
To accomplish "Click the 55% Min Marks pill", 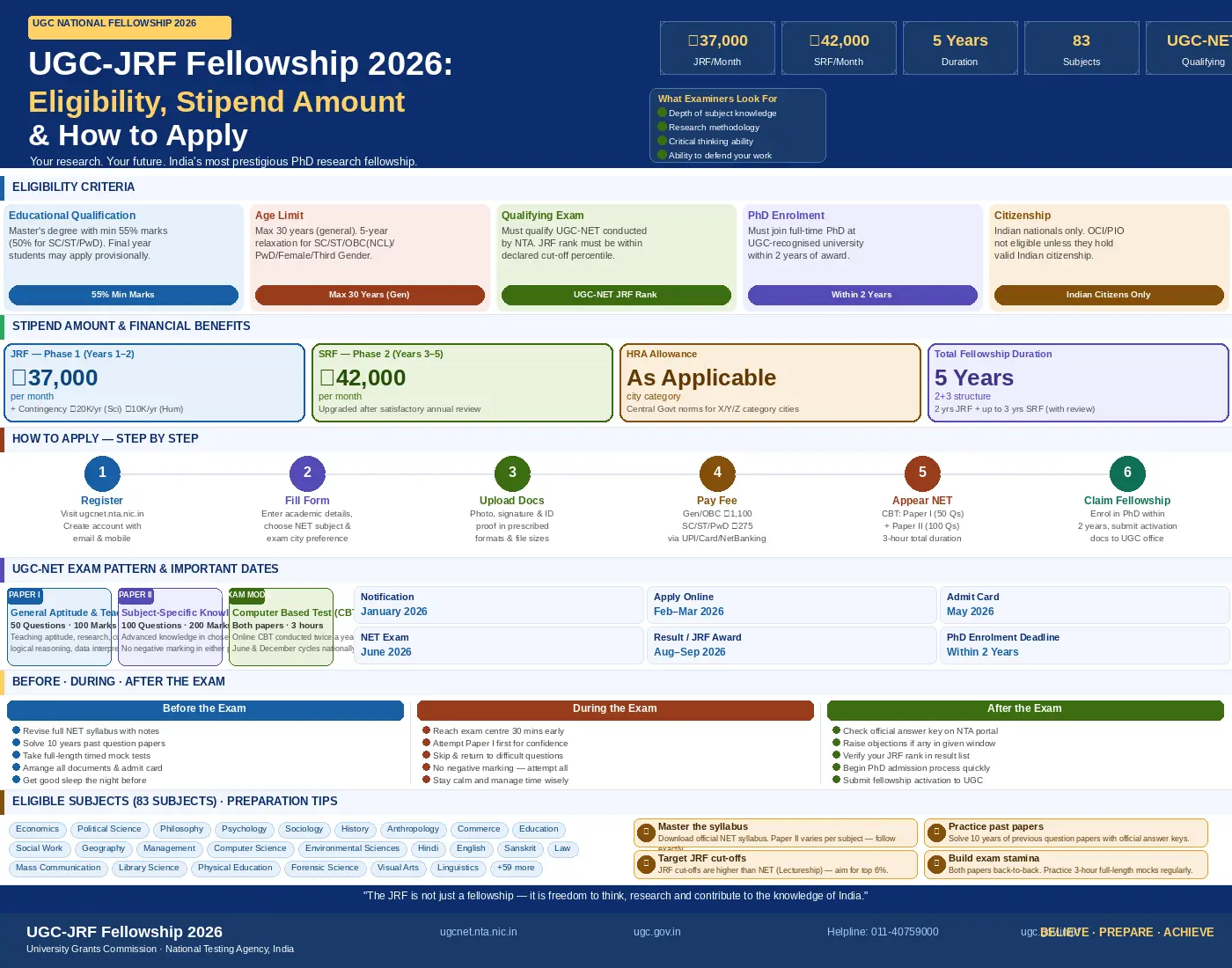I will [123, 295].
